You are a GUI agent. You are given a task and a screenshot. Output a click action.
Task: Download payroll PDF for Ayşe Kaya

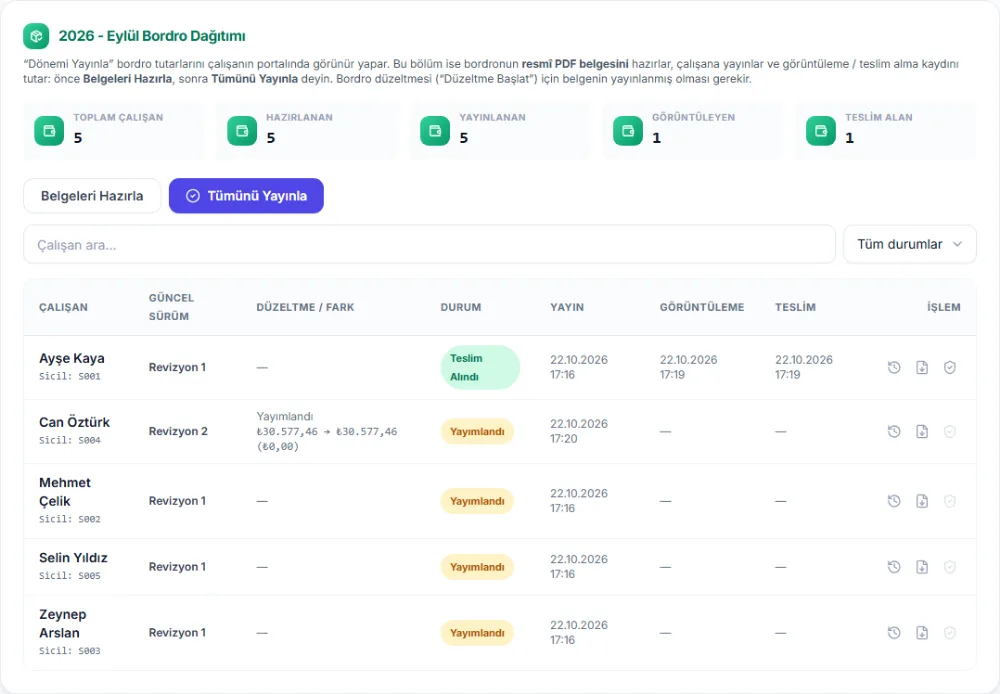922,367
